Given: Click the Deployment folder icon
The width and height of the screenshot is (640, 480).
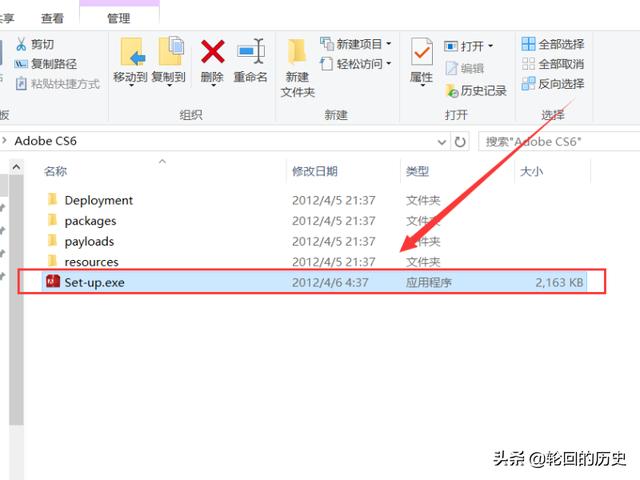Looking at the screenshot, I should pyautogui.click(x=52, y=200).
